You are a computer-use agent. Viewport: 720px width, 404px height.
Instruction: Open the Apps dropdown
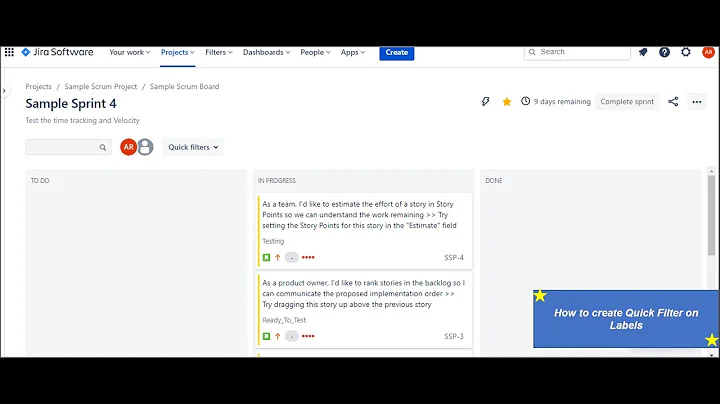coord(353,52)
